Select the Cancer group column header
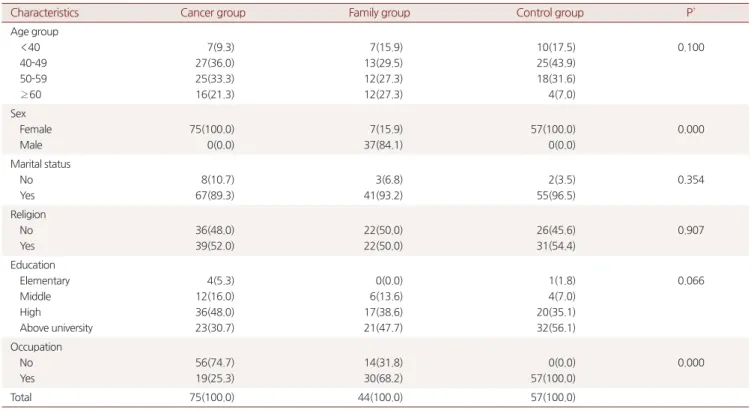Screen dimensions: 754x410 [213, 13]
